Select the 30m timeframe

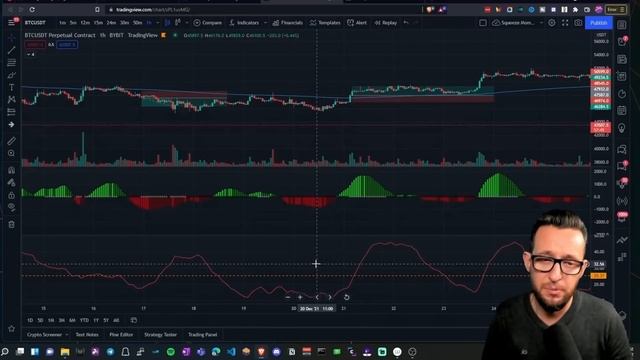pyautogui.click(x=124, y=23)
